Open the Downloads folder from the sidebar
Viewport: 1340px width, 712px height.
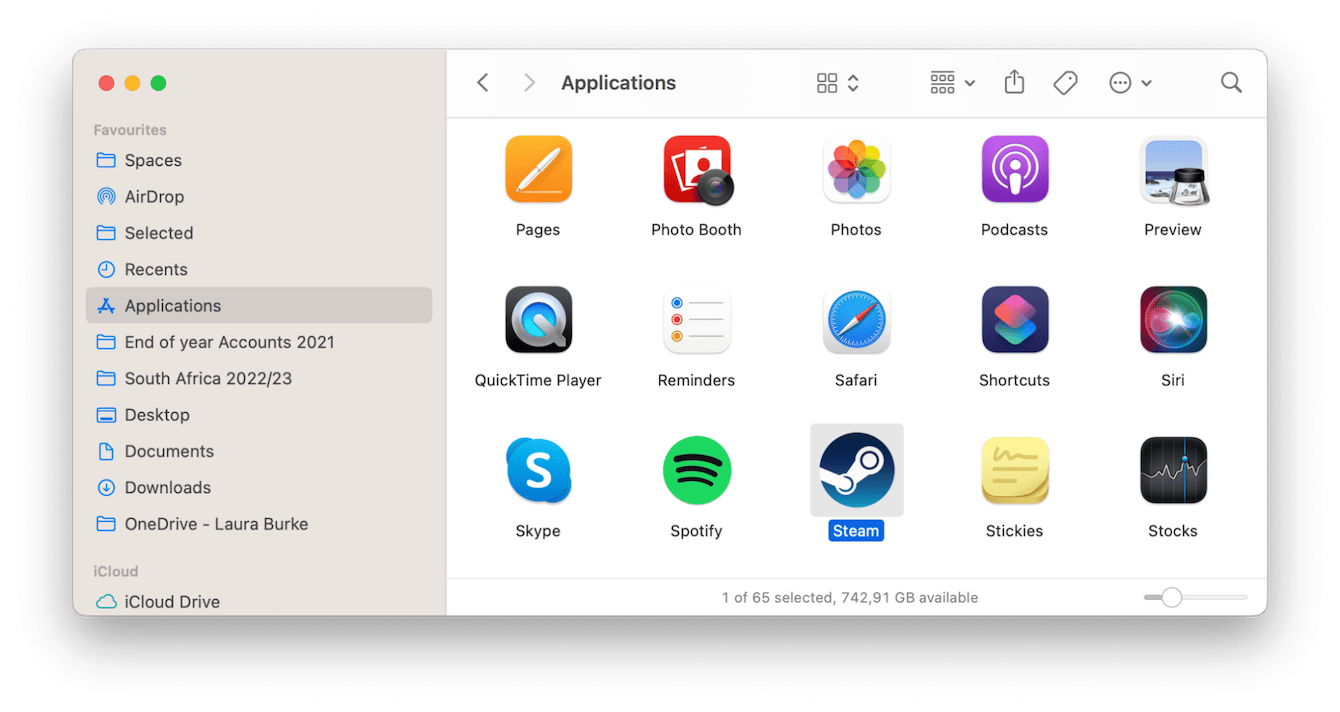click(x=165, y=487)
